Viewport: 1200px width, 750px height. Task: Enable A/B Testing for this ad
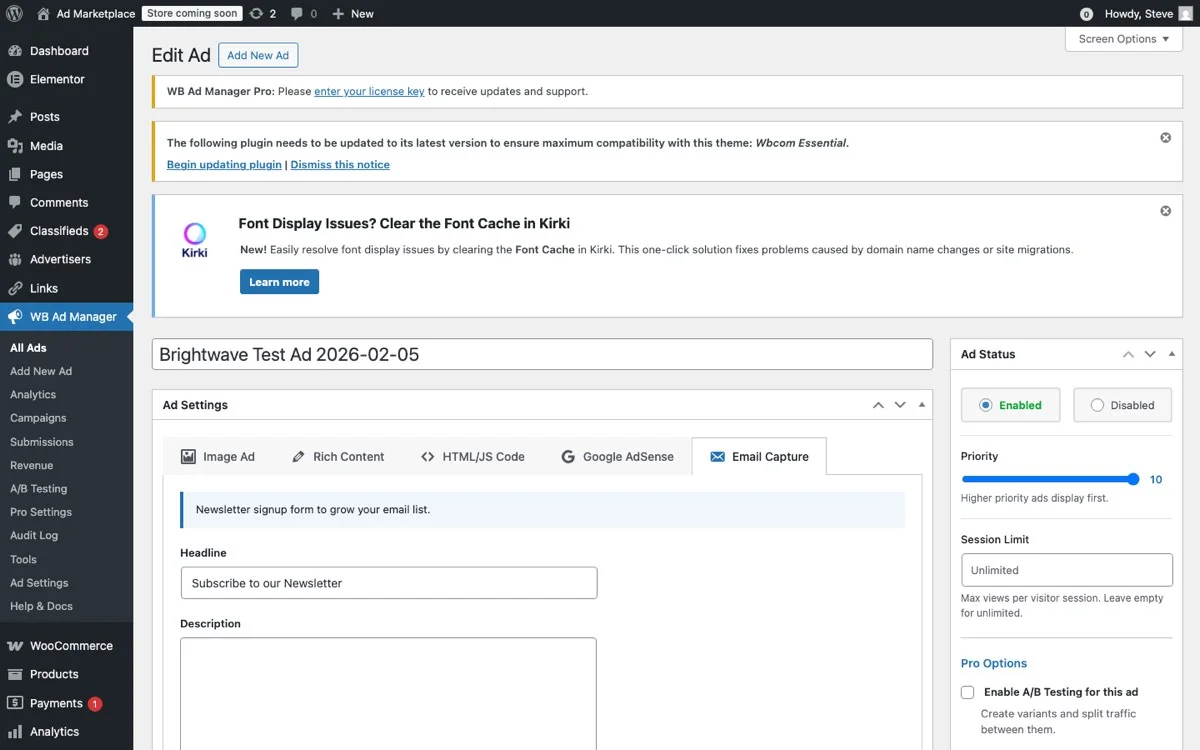[967, 691]
